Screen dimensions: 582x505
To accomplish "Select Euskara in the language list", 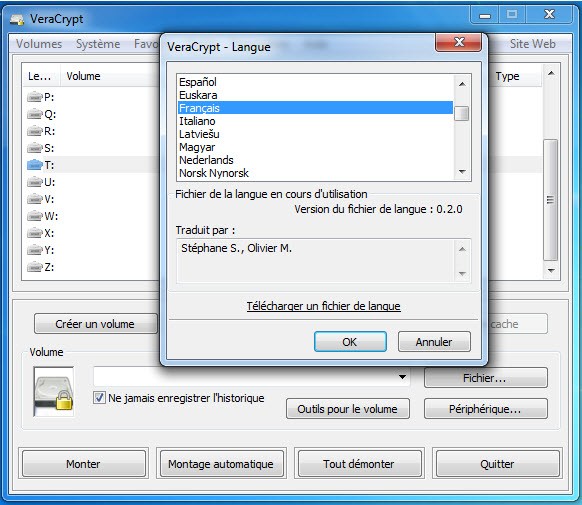I will (315, 95).
